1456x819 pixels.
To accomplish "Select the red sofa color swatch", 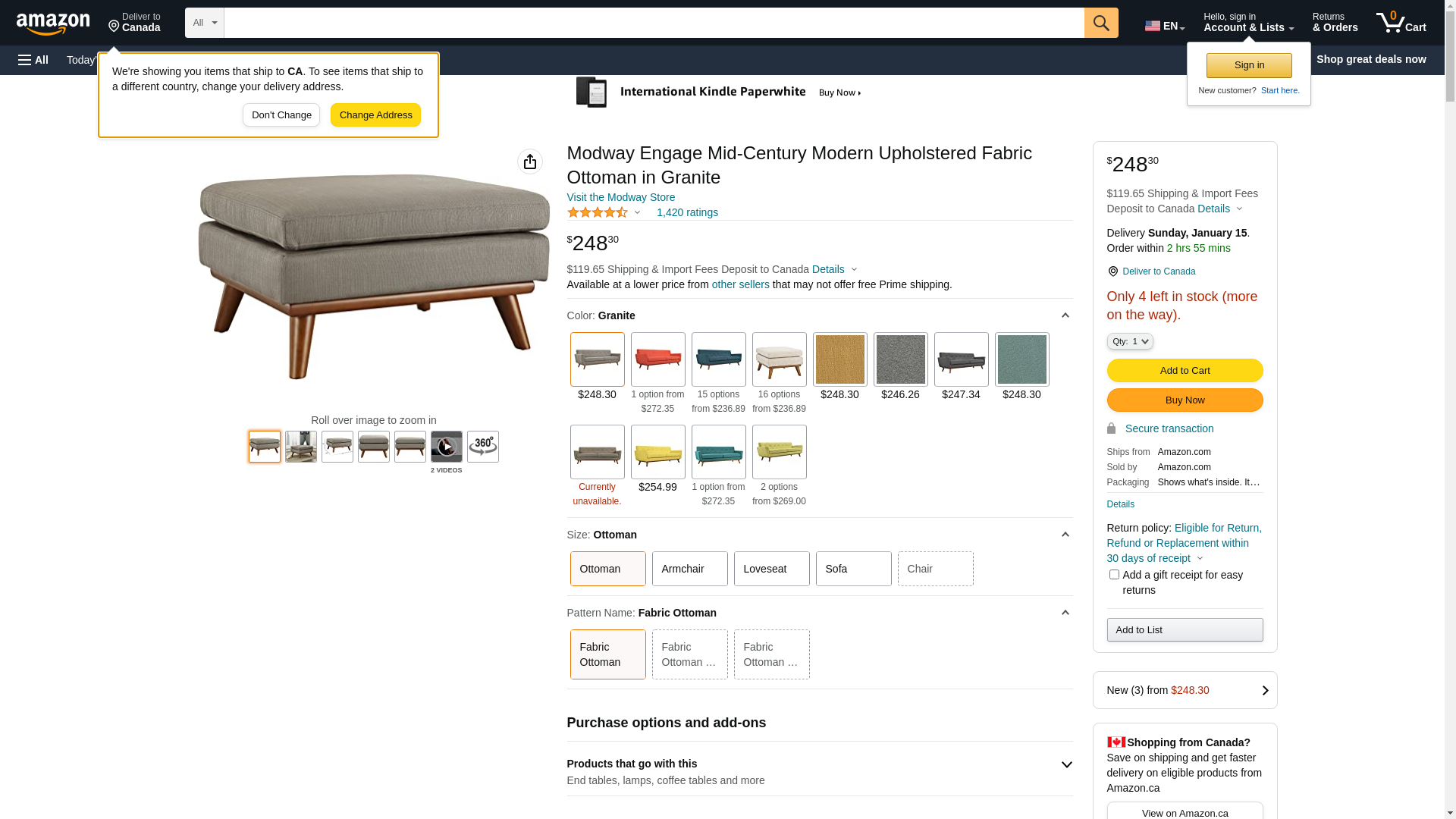I will [x=657, y=359].
